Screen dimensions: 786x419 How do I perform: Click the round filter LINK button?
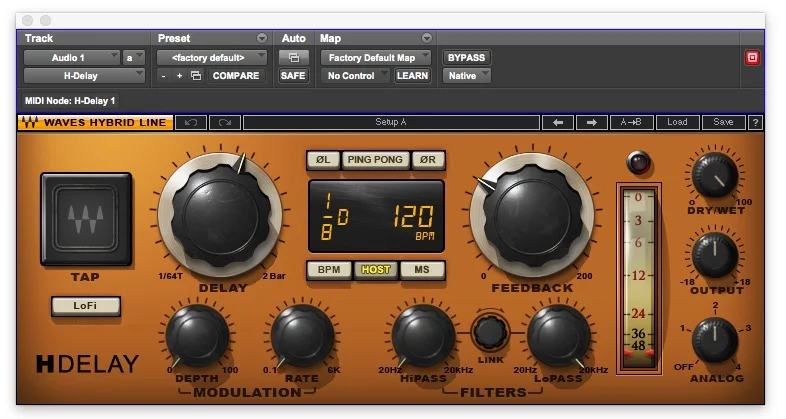tap(490, 333)
